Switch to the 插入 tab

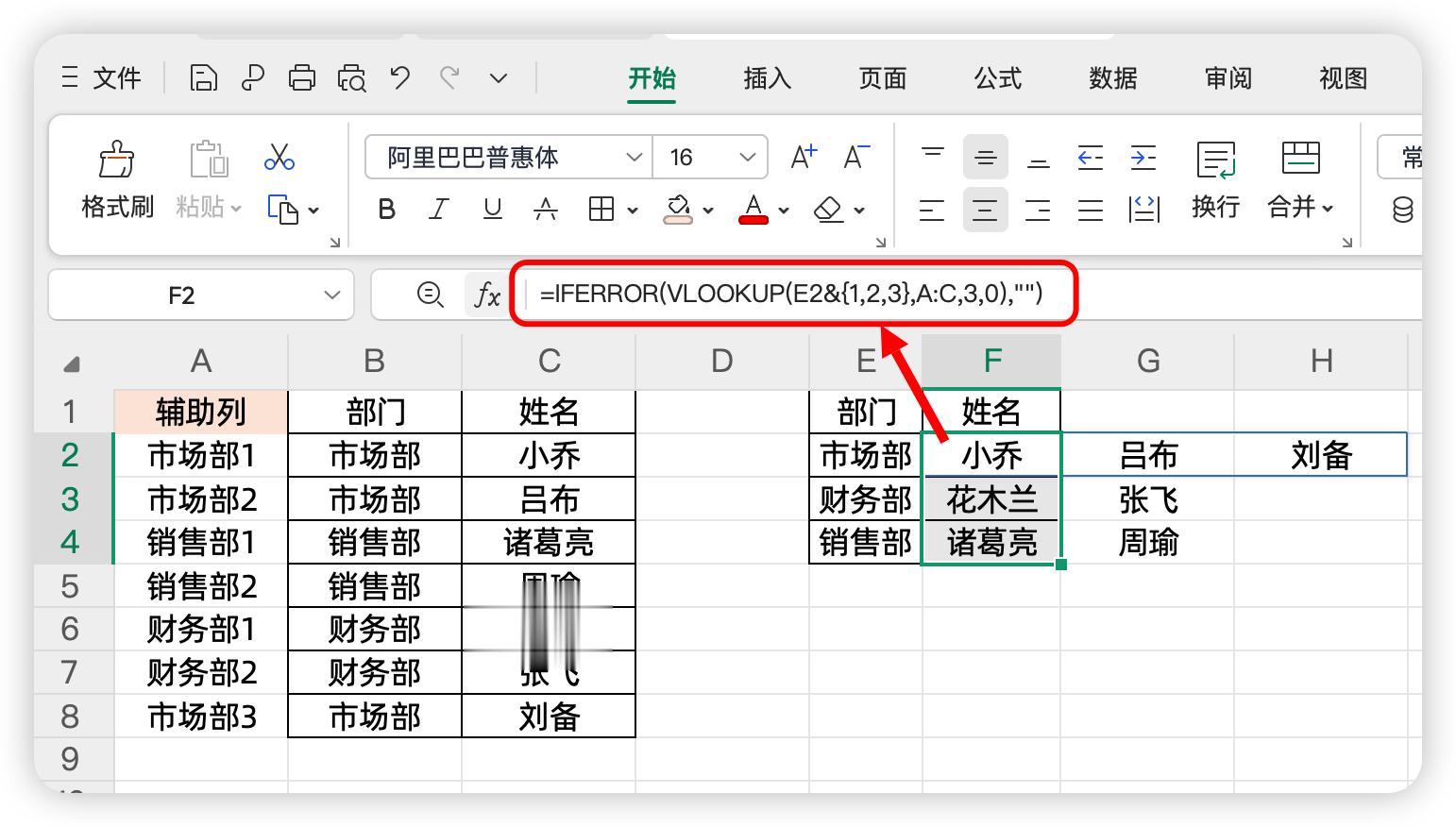pyautogui.click(x=768, y=78)
